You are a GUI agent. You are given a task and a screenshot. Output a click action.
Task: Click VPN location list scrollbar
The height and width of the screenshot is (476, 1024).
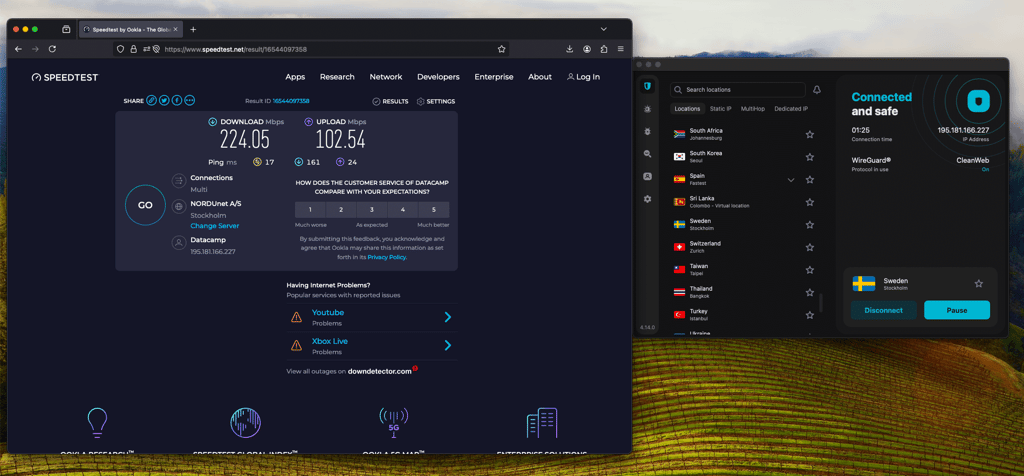[x=821, y=302]
